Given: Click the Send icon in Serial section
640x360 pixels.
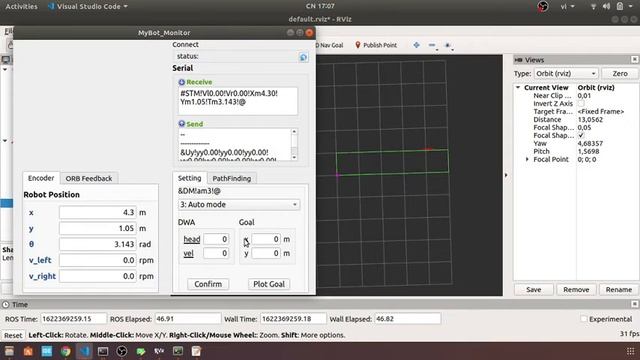Looking at the screenshot, I should tap(182, 124).
